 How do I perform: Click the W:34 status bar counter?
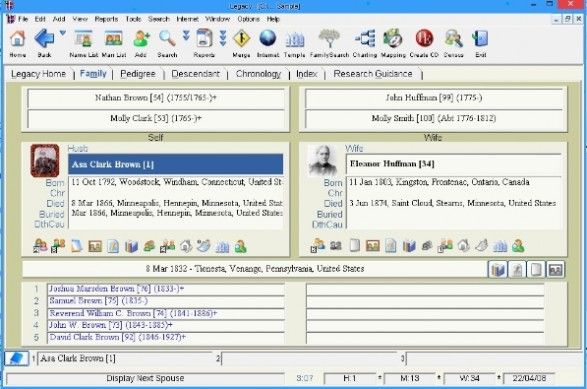tap(469, 379)
